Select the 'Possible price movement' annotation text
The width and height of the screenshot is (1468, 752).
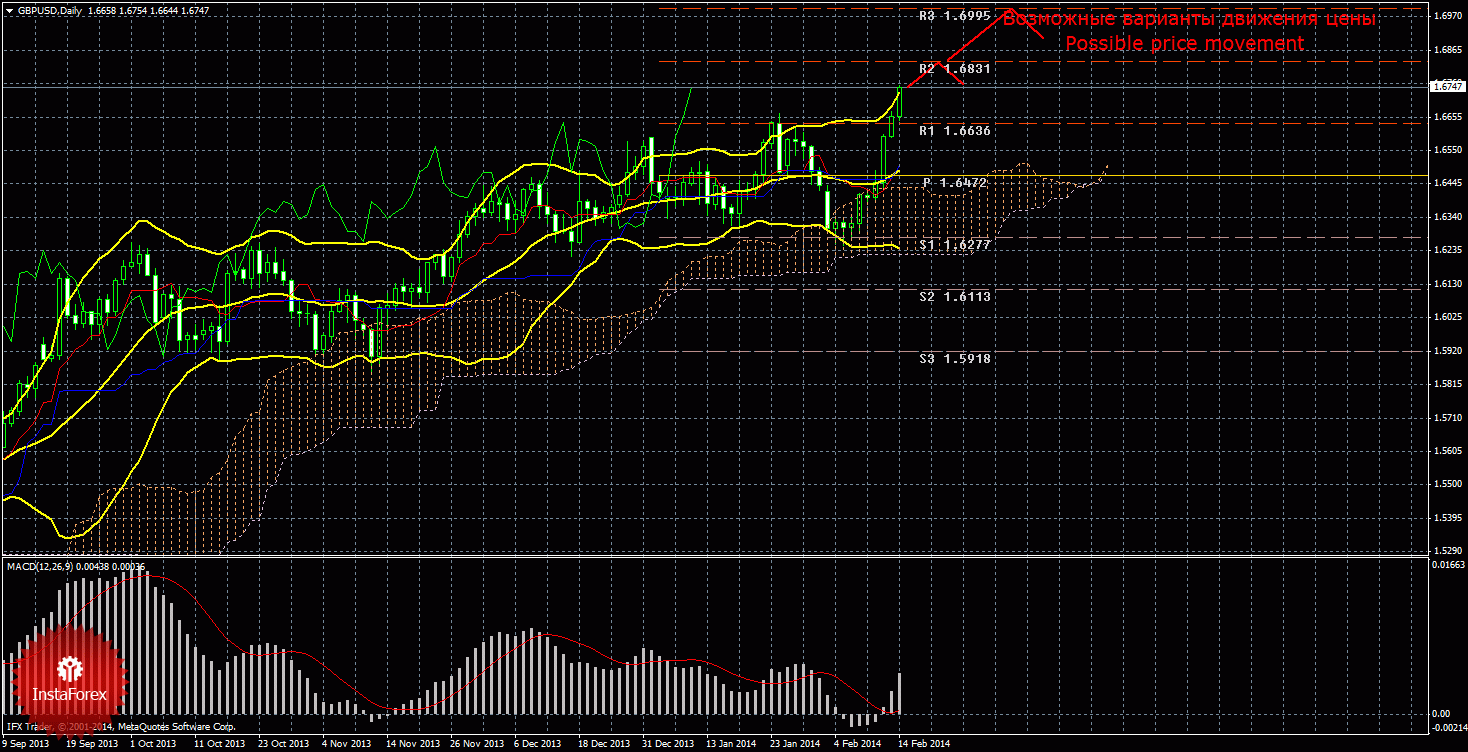[x=1184, y=44]
